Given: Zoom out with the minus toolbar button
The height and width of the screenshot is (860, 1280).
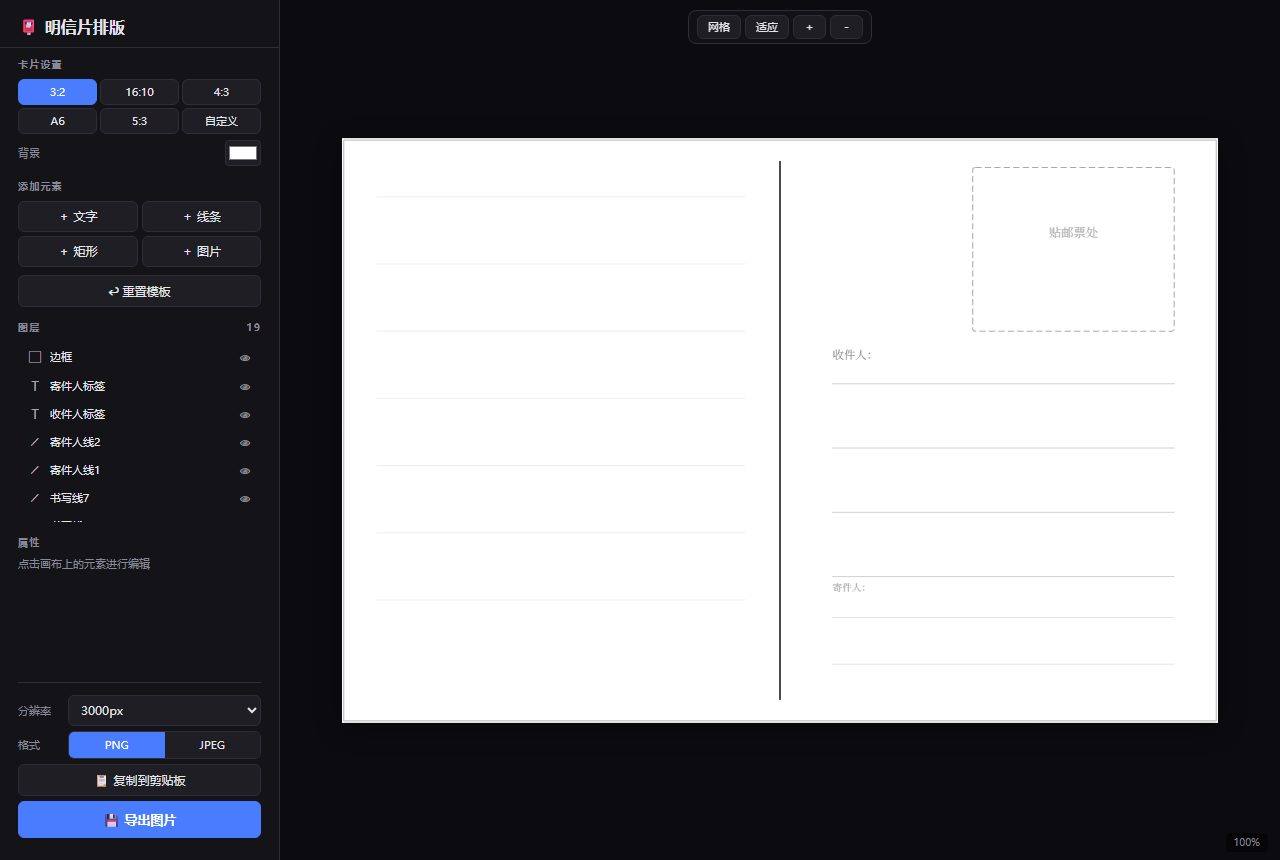Looking at the screenshot, I should click(846, 27).
